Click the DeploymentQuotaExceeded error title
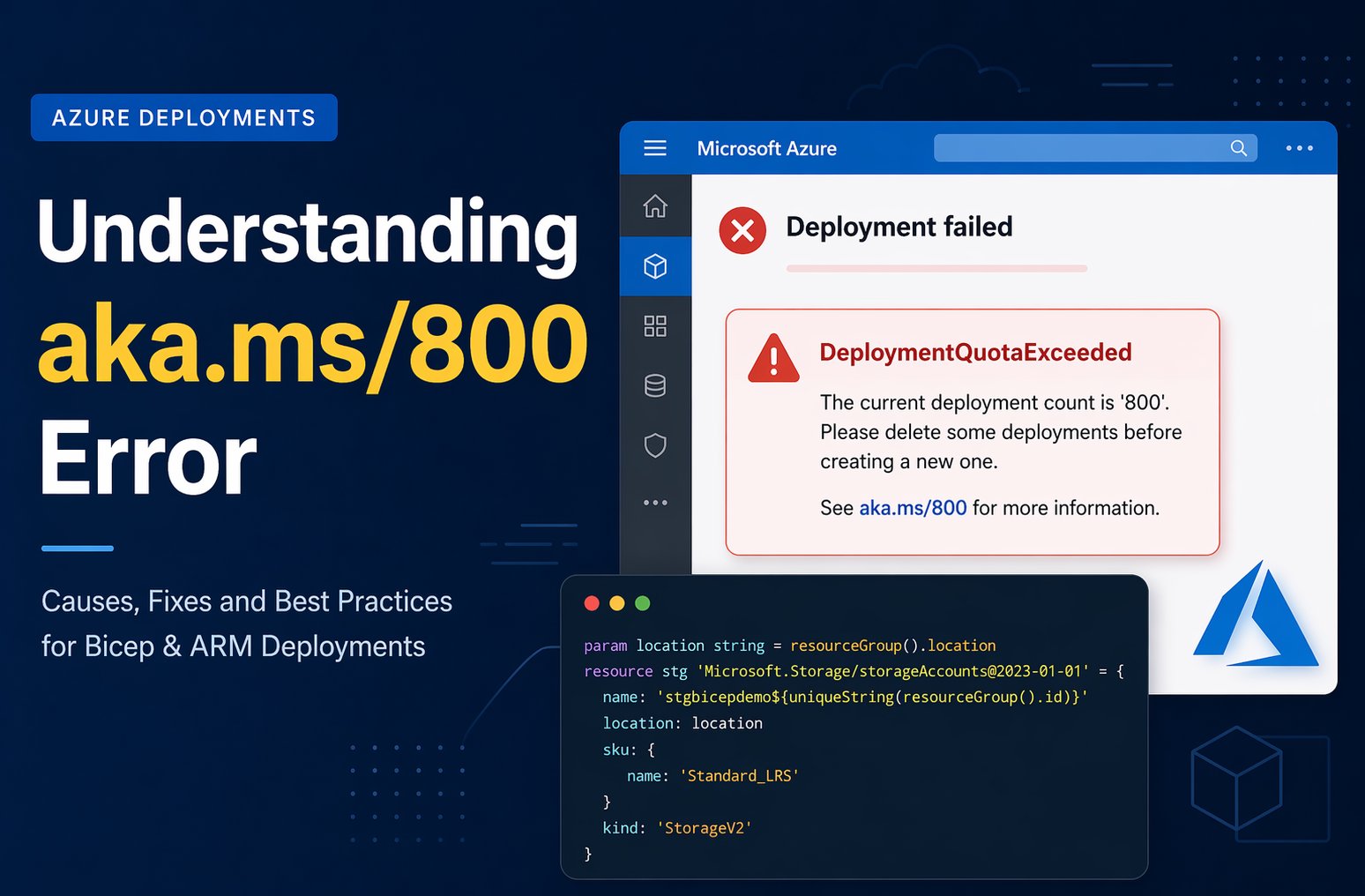This screenshot has width=1365, height=896. (x=975, y=352)
